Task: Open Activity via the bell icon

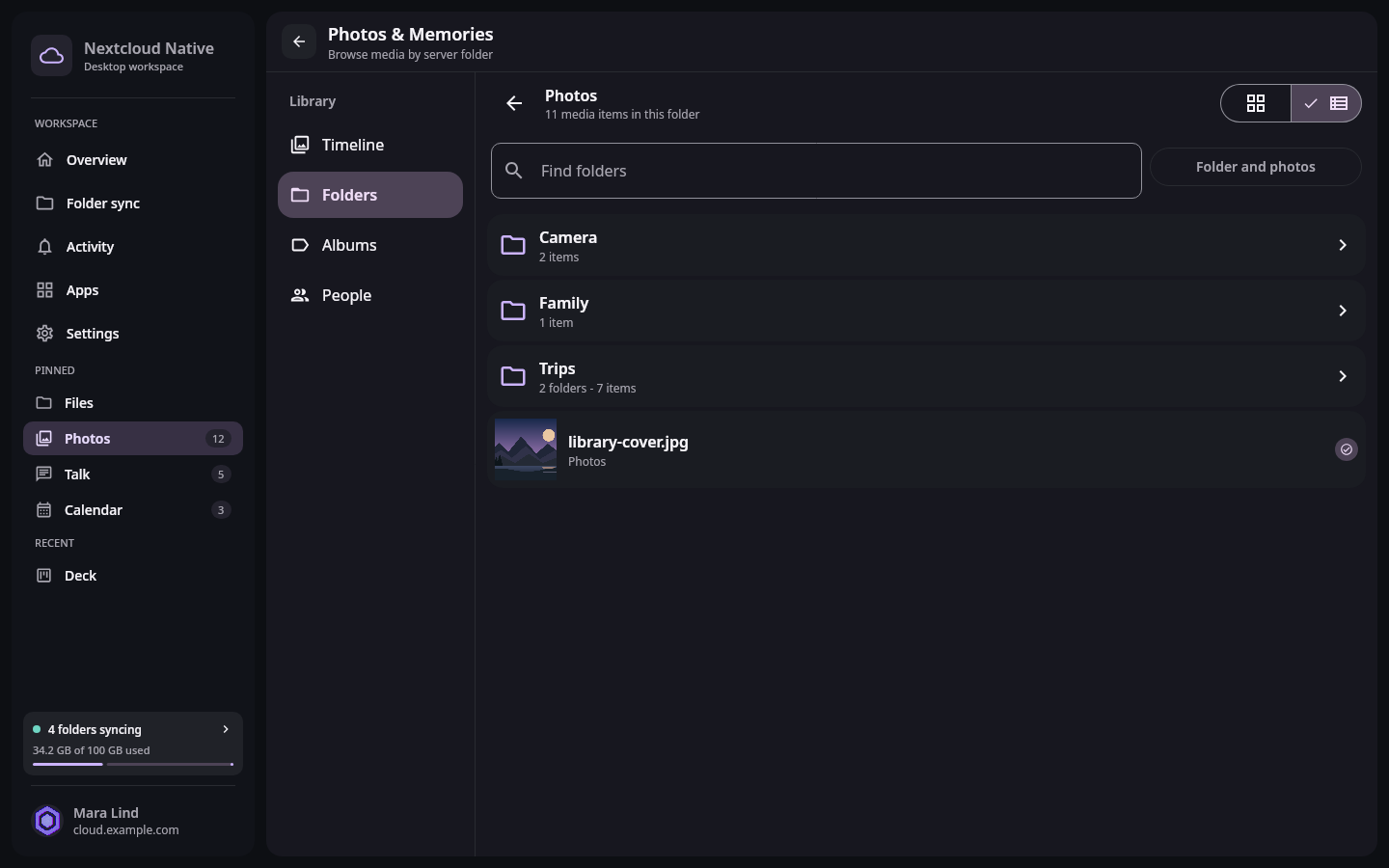Action: pyautogui.click(x=44, y=247)
